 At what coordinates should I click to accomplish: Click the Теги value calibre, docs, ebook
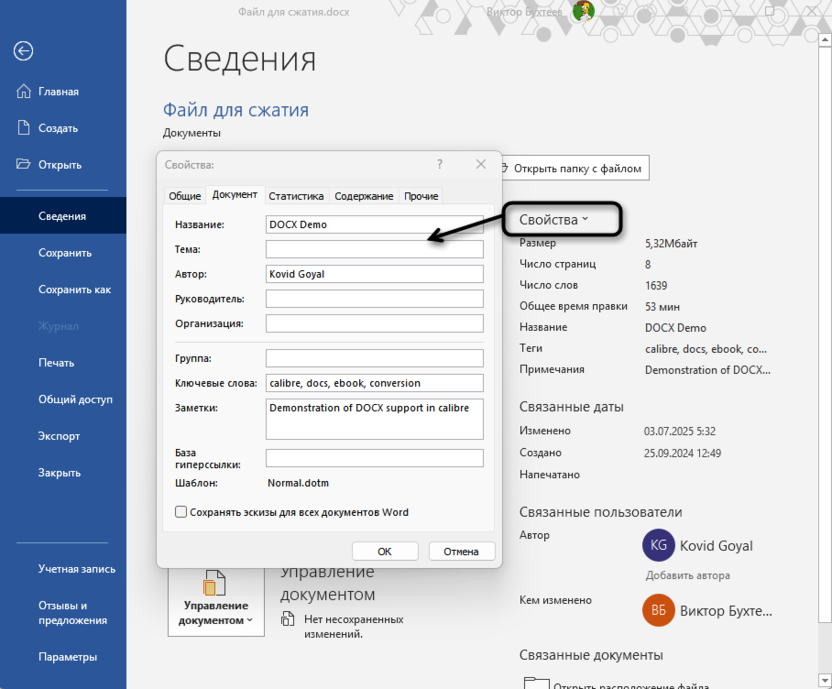(706, 349)
